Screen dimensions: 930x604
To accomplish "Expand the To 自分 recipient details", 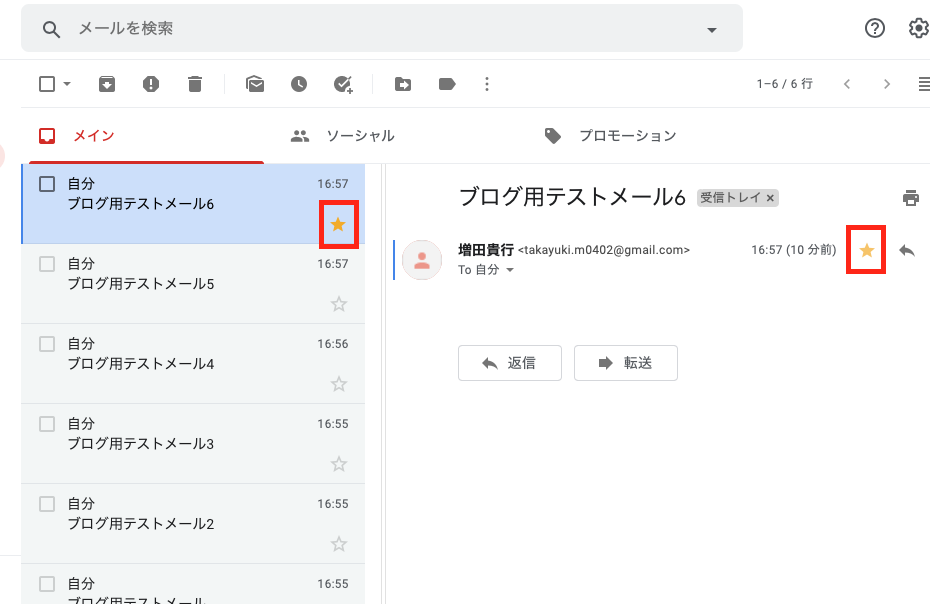I will click(x=509, y=270).
